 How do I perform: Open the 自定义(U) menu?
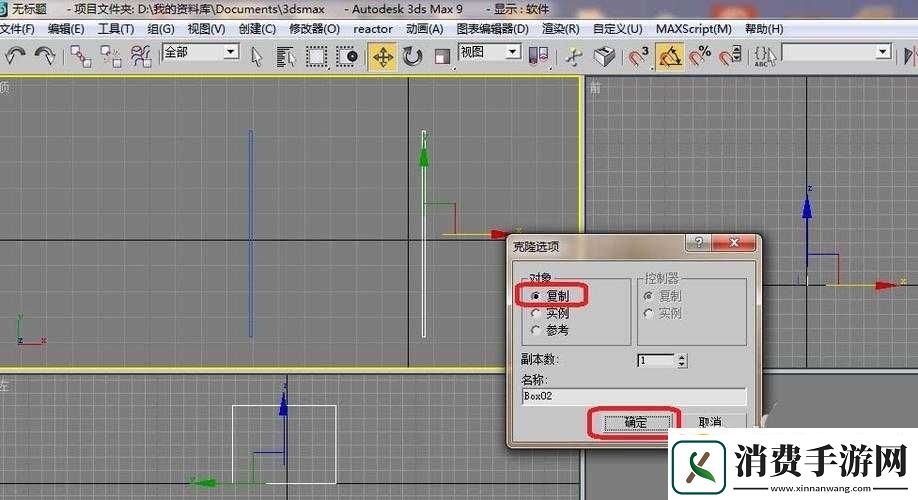[x=617, y=29]
